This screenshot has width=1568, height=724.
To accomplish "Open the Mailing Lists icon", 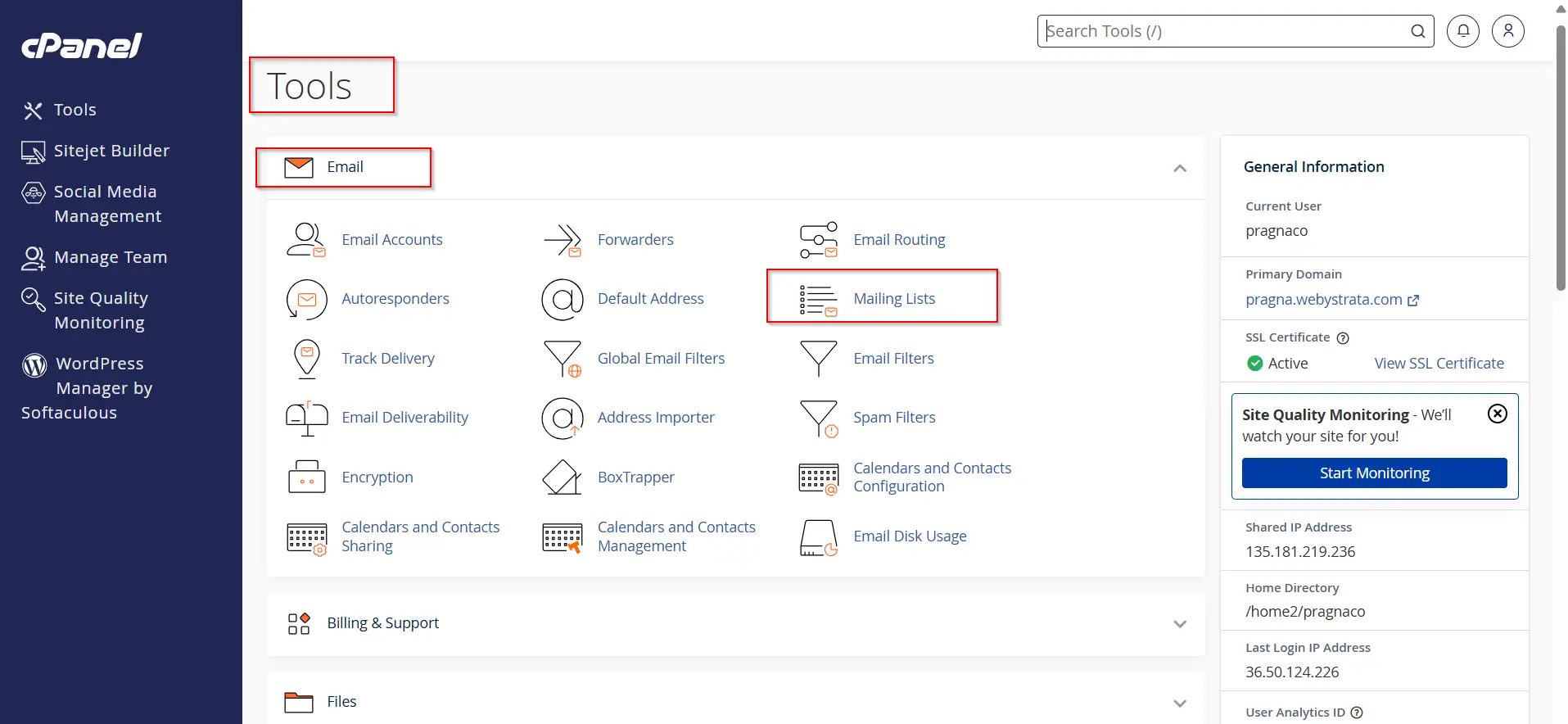I will pyautogui.click(x=818, y=300).
